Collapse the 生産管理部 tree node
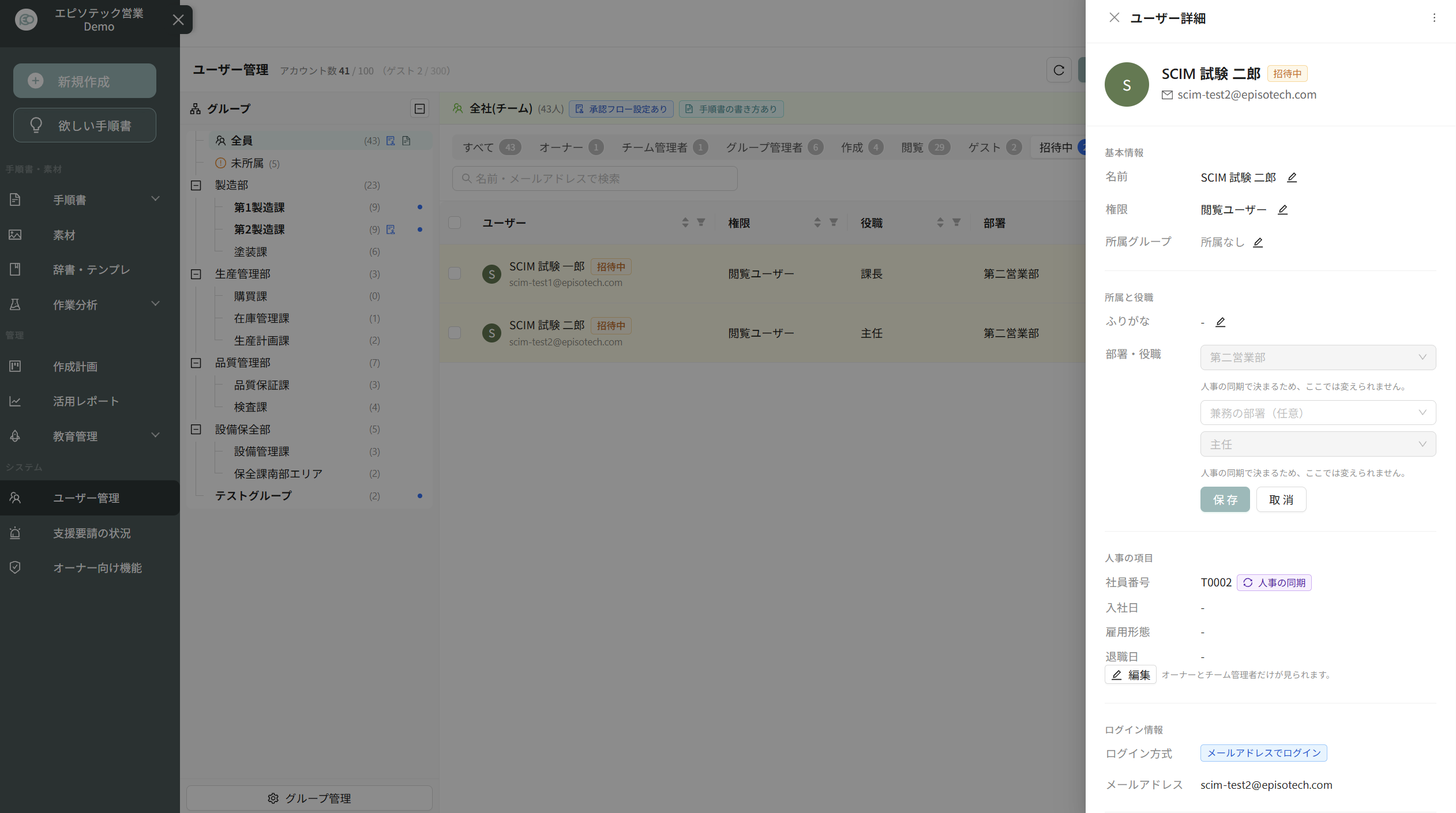The height and width of the screenshot is (813, 1456). click(x=196, y=274)
